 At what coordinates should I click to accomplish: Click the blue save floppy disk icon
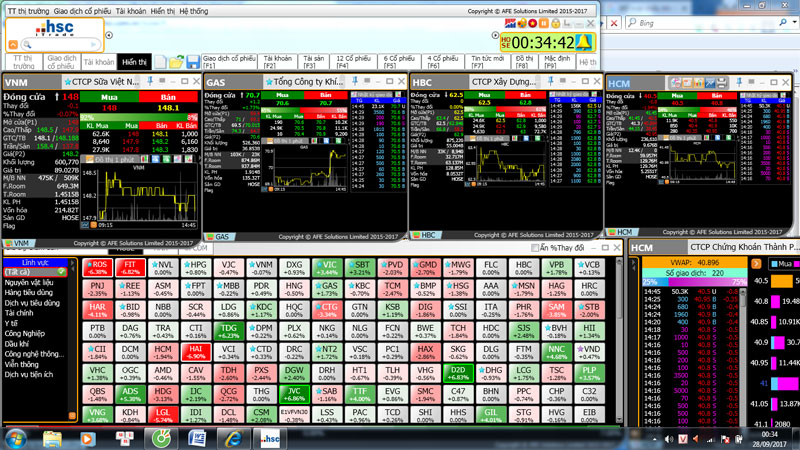(x=192, y=62)
